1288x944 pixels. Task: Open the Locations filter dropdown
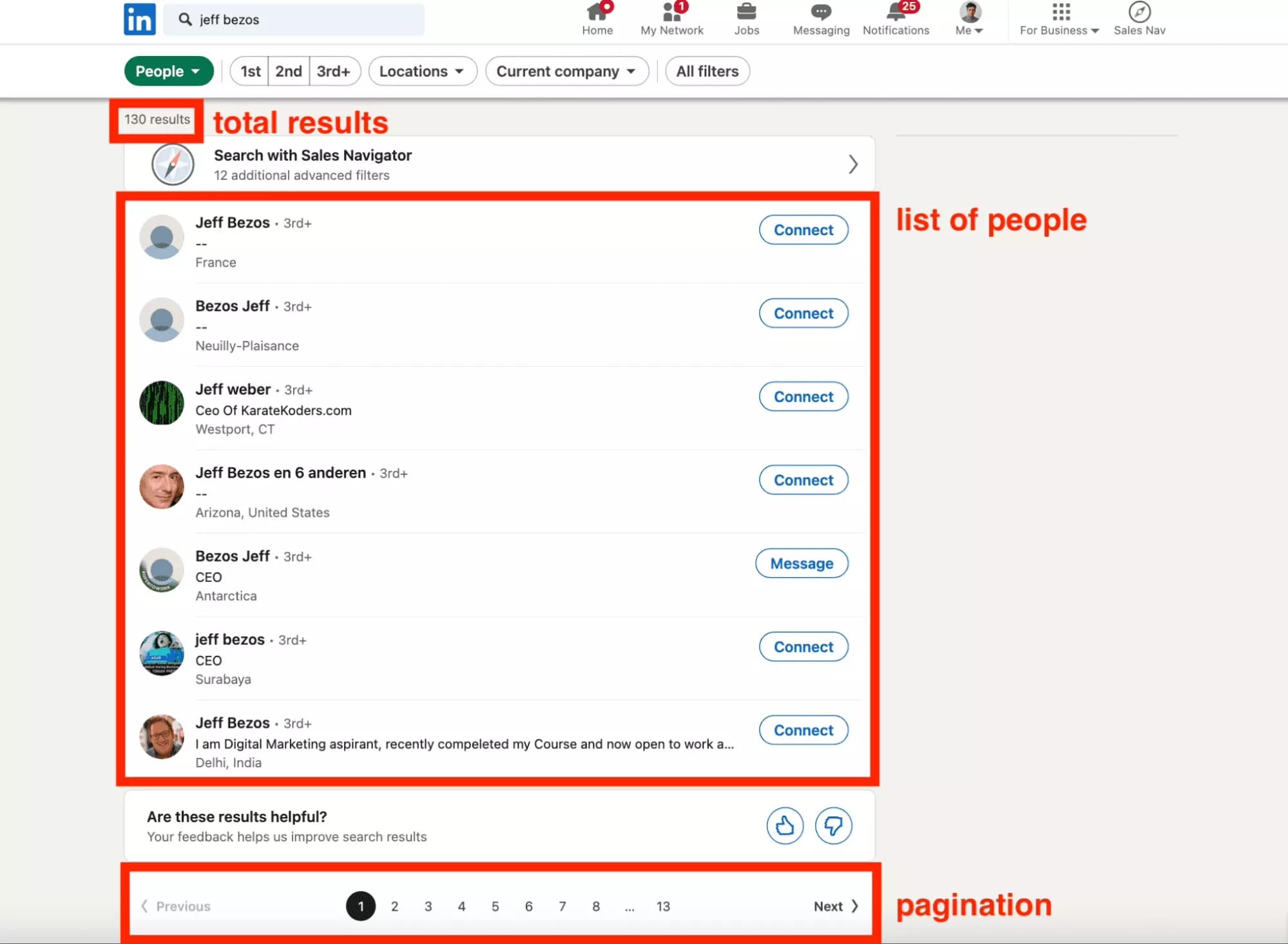click(x=422, y=71)
